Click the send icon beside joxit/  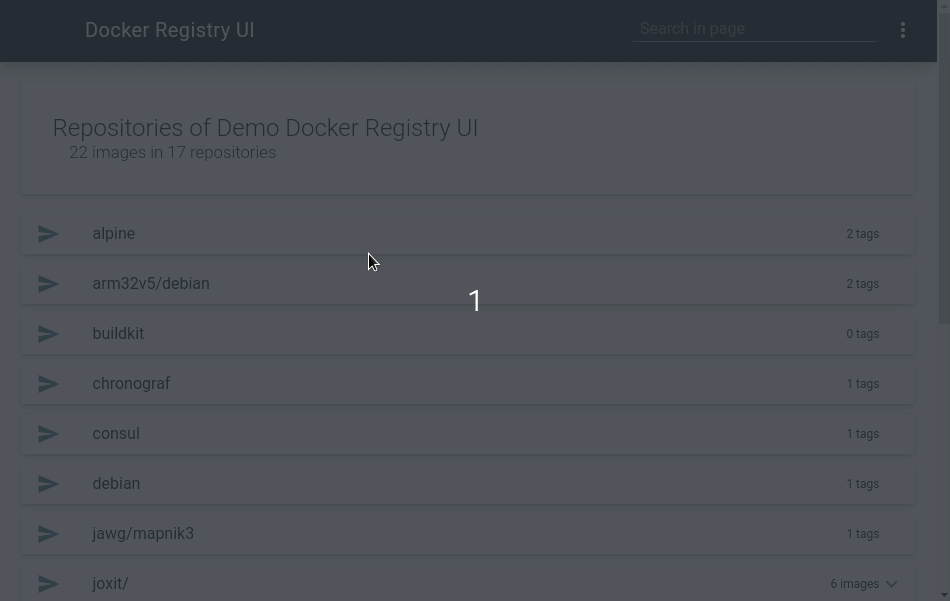[48, 583]
